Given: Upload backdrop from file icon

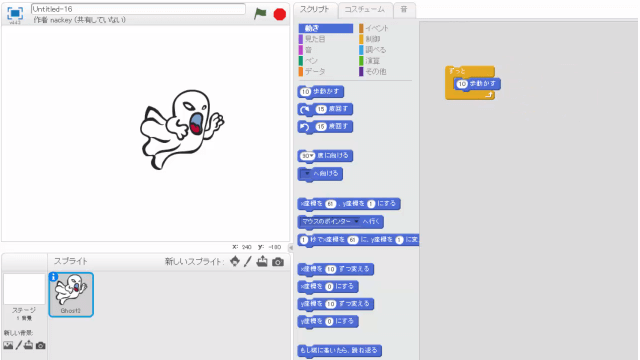Looking at the screenshot, I should [x=28, y=345].
